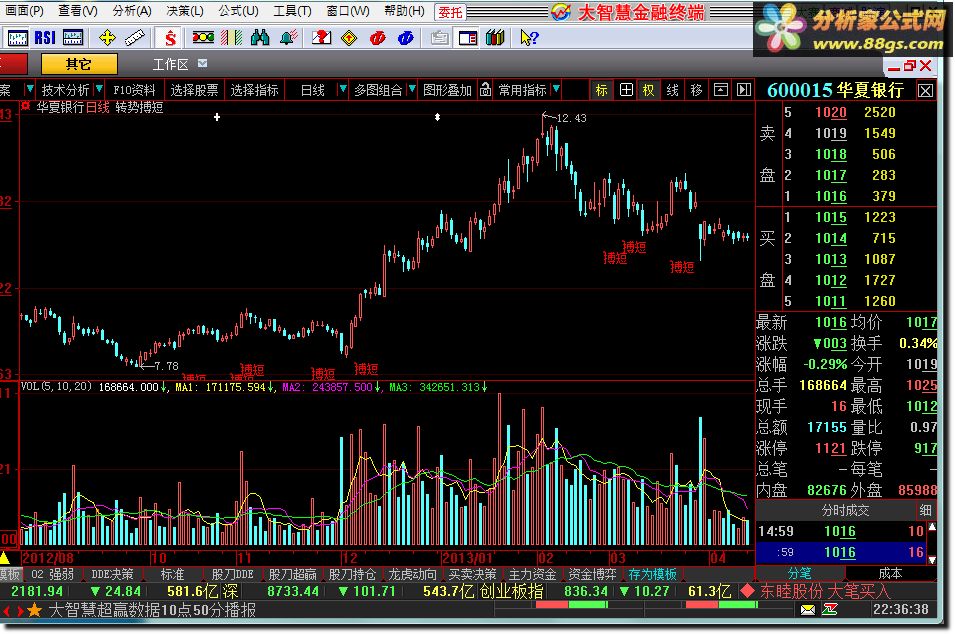Image resolution: width=955 pixels, height=634 pixels.
Task: Select the ruler measuring tool
Action: click(134, 38)
